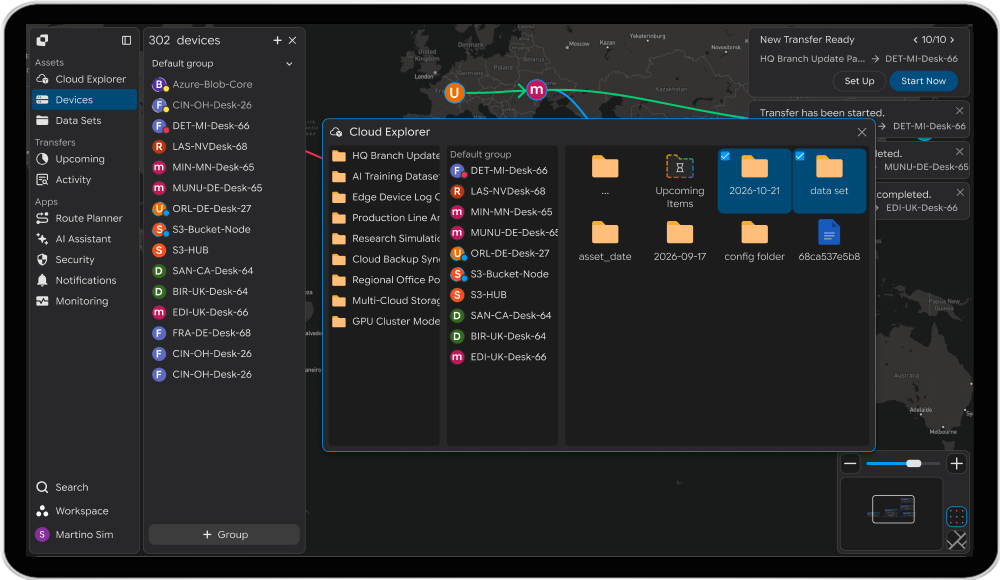Go to next transfer notification arrow
The height and width of the screenshot is (580, 1000).
click(952, 40)
